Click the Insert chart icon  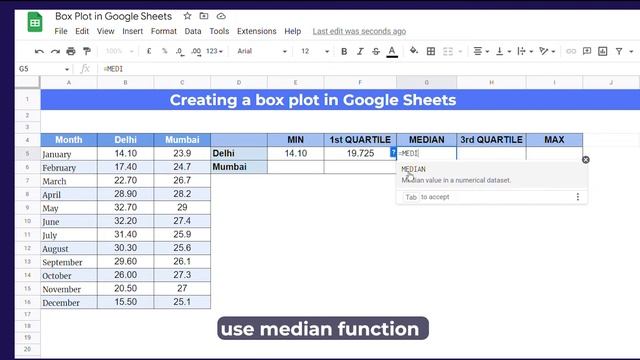click(x=603, y=51)
